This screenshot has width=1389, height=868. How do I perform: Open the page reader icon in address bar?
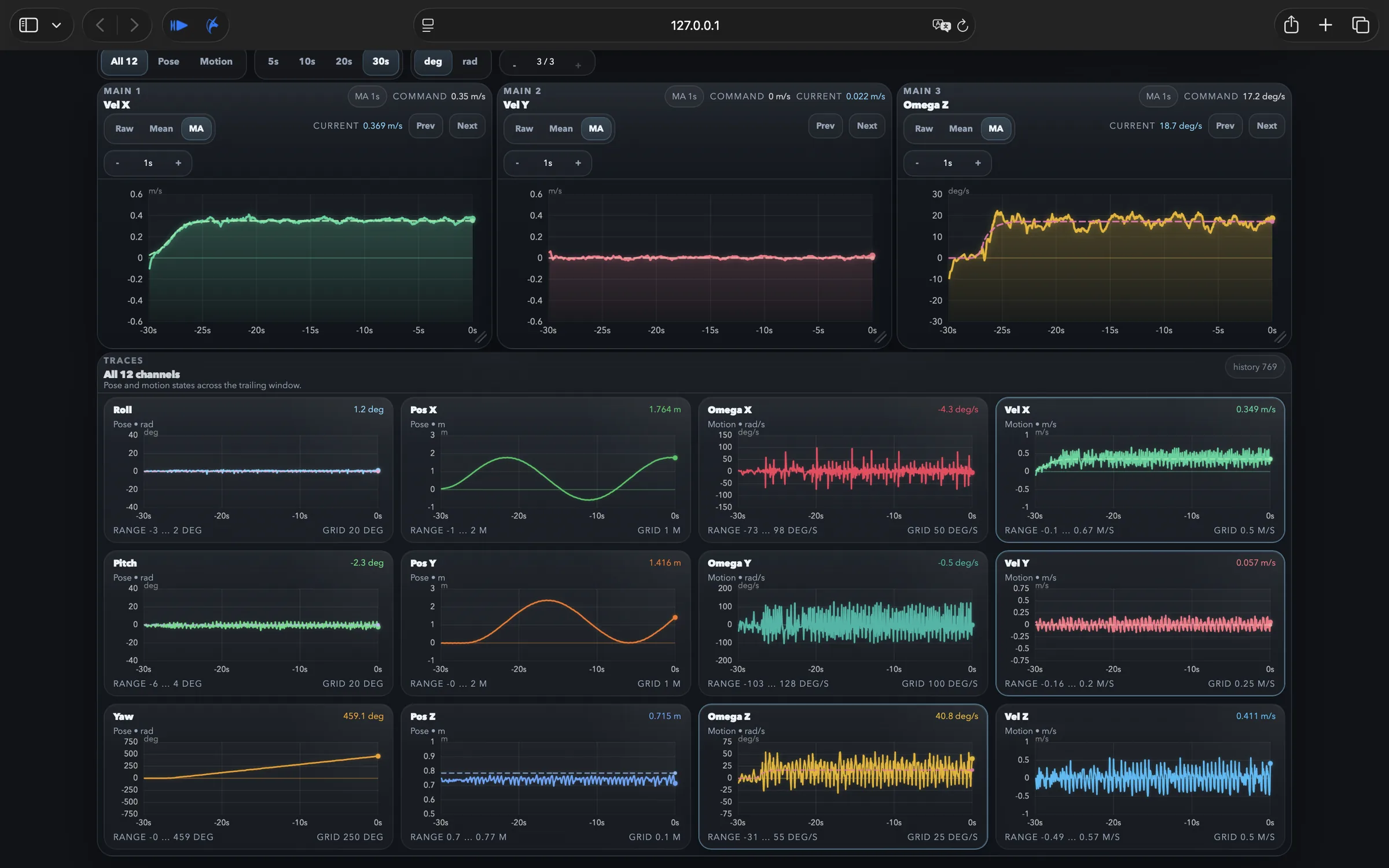(428, 25)
